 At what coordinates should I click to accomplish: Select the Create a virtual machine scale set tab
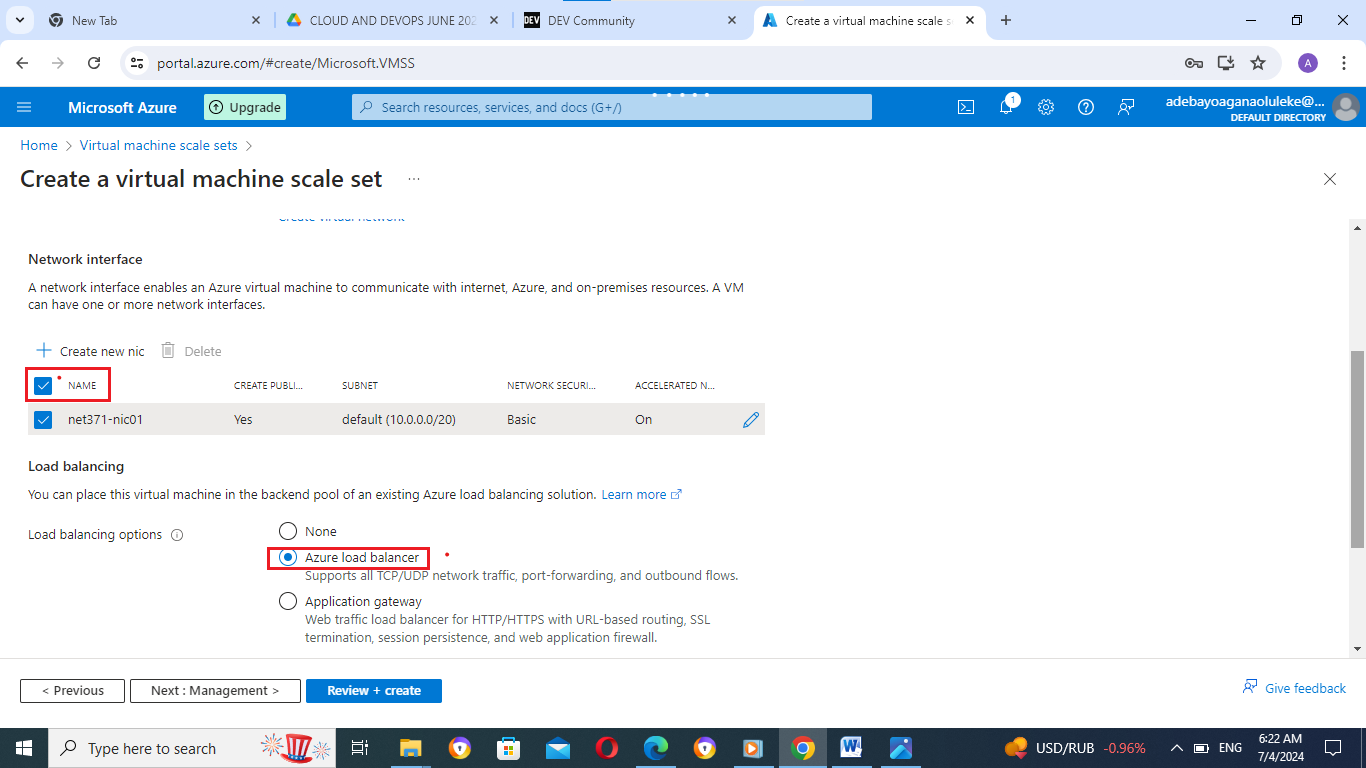868,20
